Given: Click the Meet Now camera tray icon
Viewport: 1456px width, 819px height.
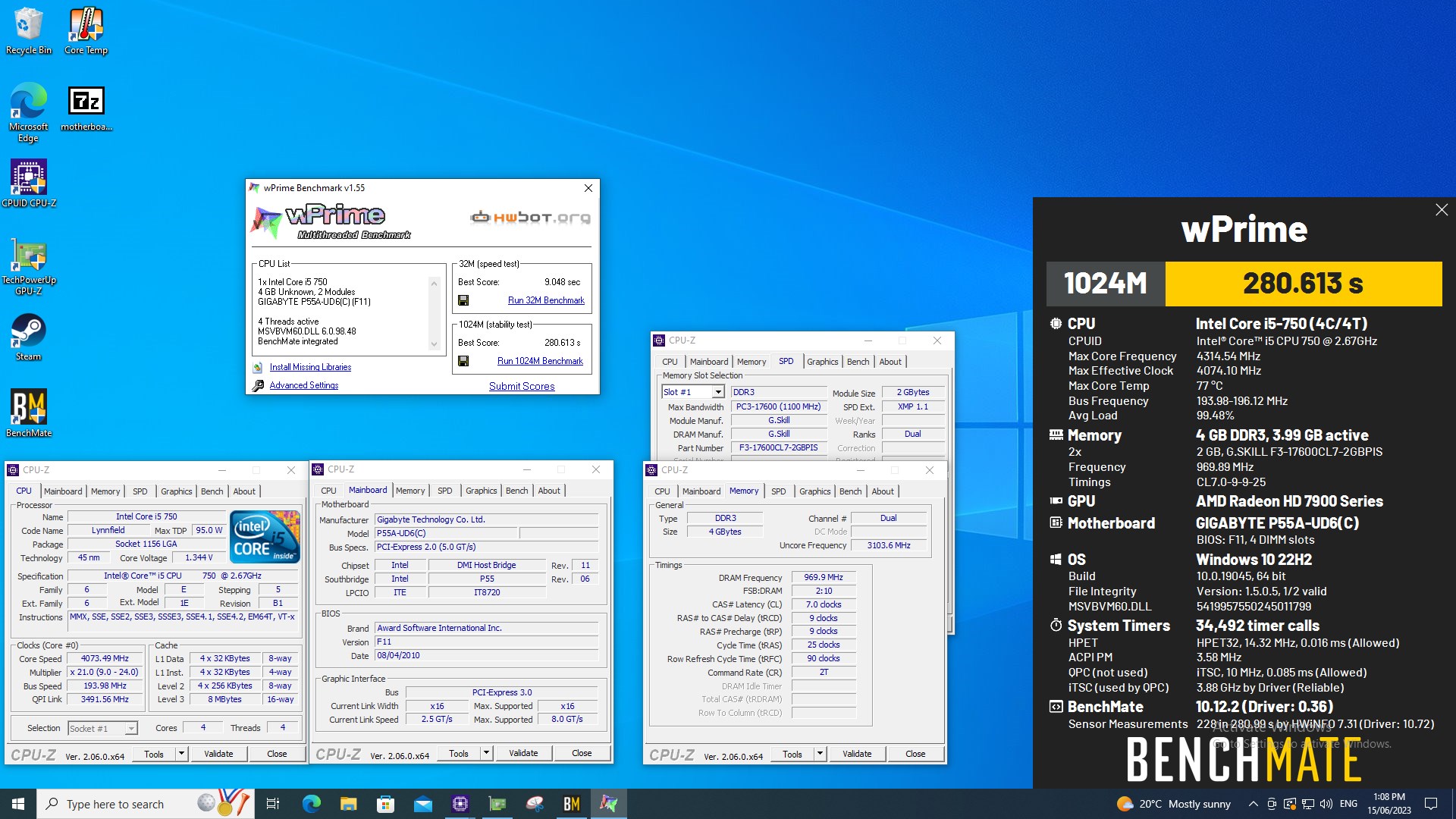Looking at the screenshot, I should (1272, 804).
